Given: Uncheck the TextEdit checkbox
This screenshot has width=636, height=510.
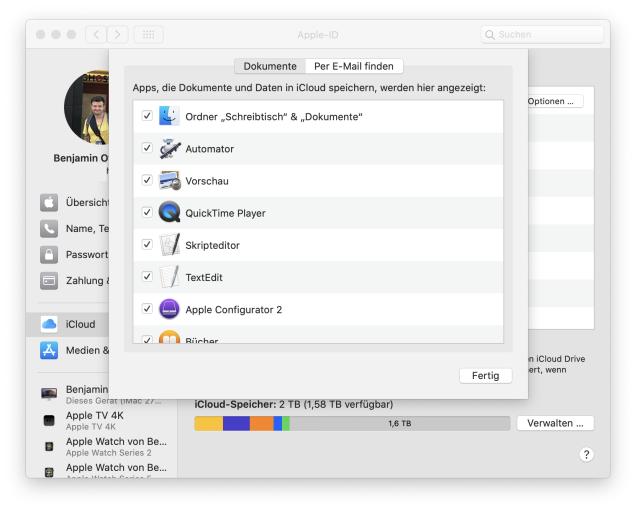Looking at the screenshot, I should tap(147, 276).
